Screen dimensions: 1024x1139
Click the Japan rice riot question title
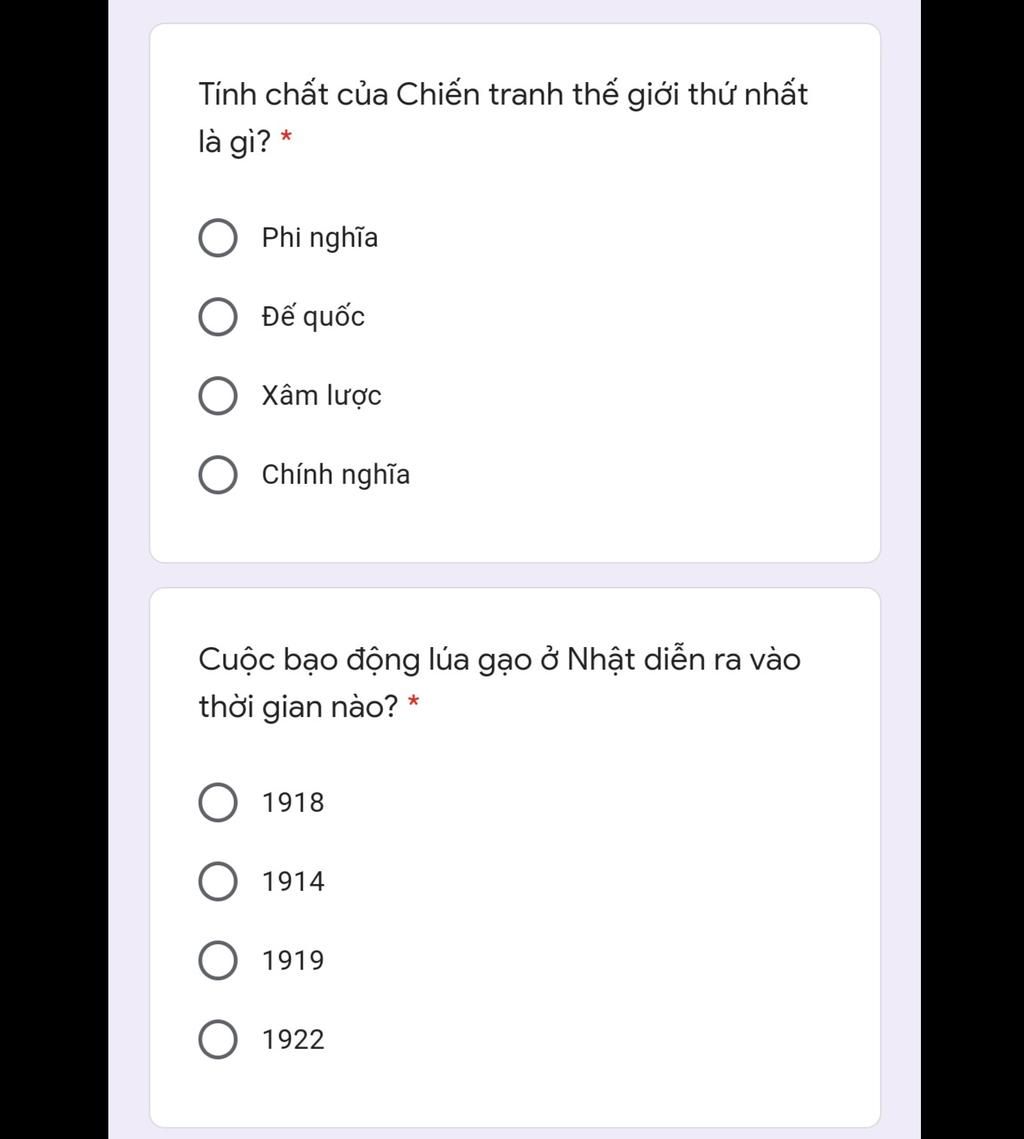point(499,660)
